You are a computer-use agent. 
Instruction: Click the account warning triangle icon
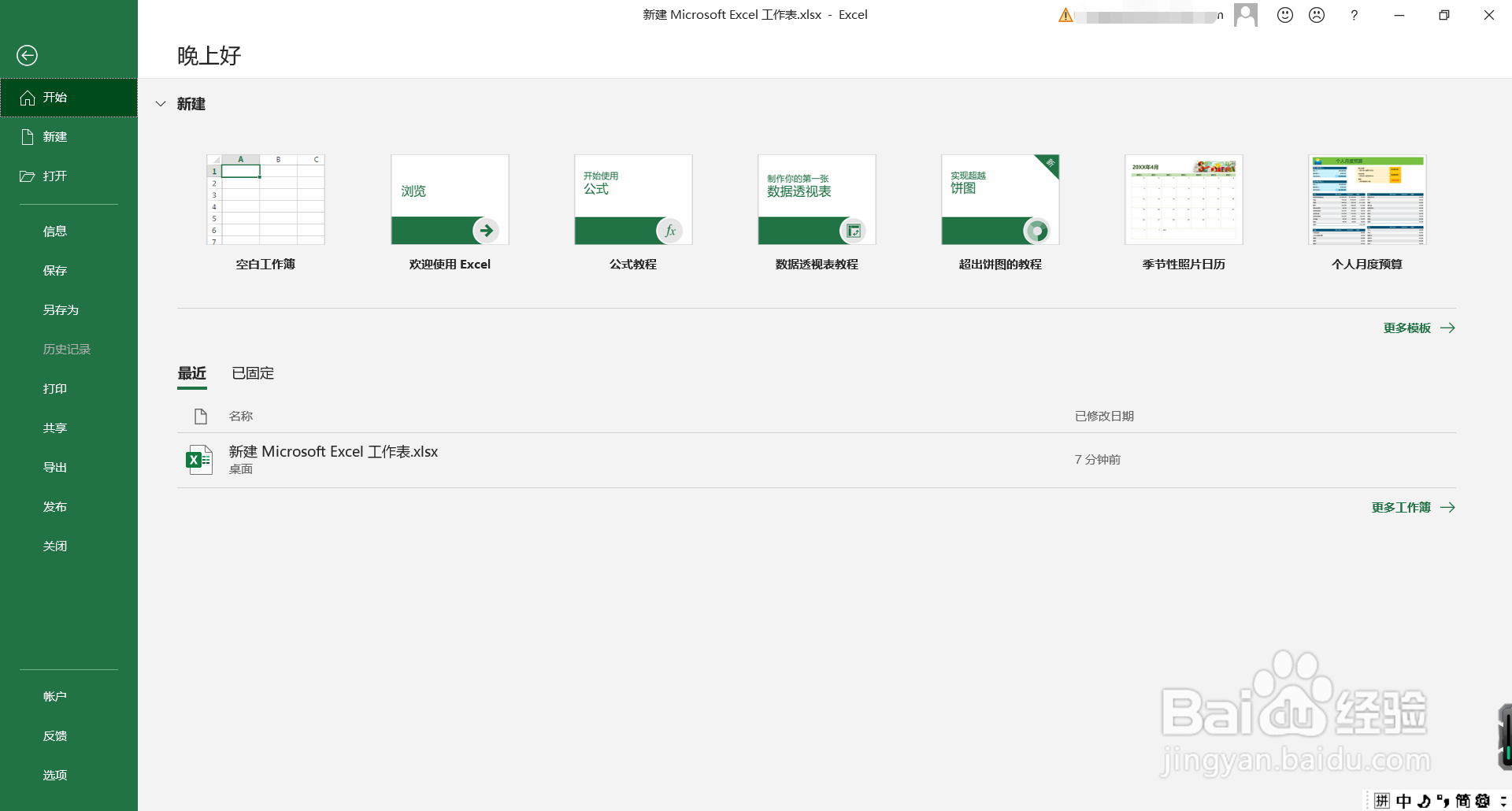1065,15
